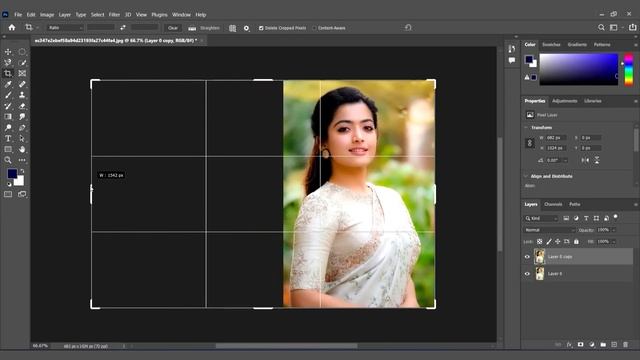Click the hue spectrum slider
Image resolution: width=640 pixels, height=360 pixels.
[629, 69]
